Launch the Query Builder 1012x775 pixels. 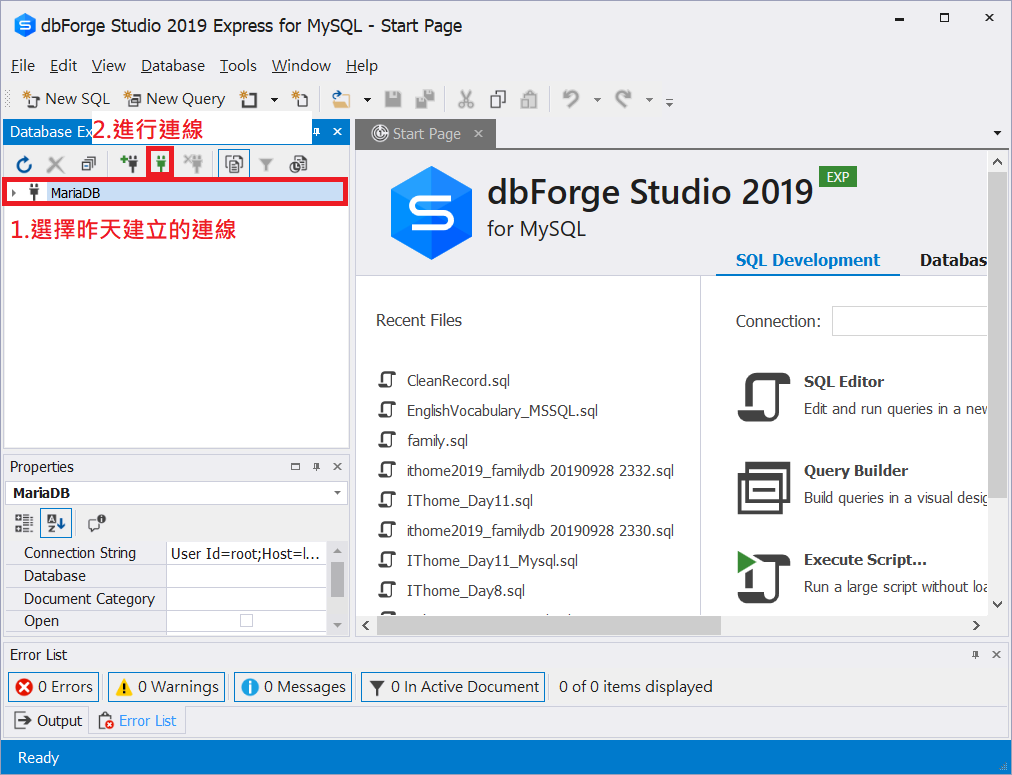click(x=856, y=470)
